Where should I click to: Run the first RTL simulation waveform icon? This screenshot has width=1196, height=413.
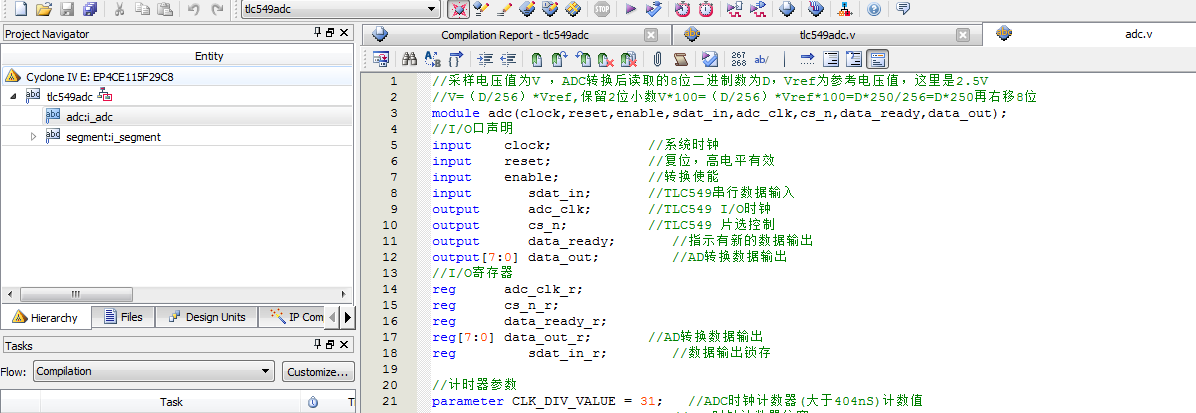coord(735,9)
